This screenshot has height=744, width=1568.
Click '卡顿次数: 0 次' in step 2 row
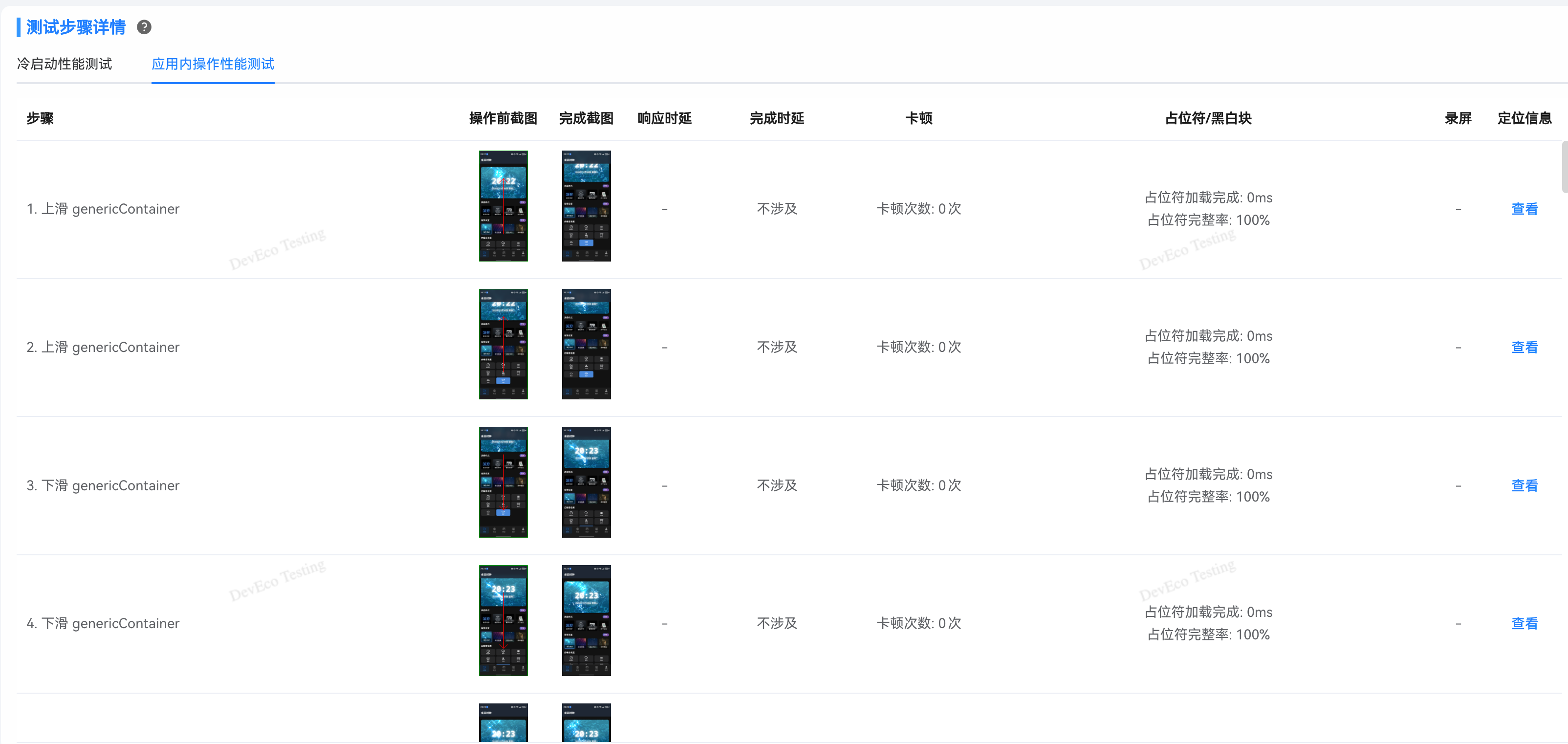[918, 347]
